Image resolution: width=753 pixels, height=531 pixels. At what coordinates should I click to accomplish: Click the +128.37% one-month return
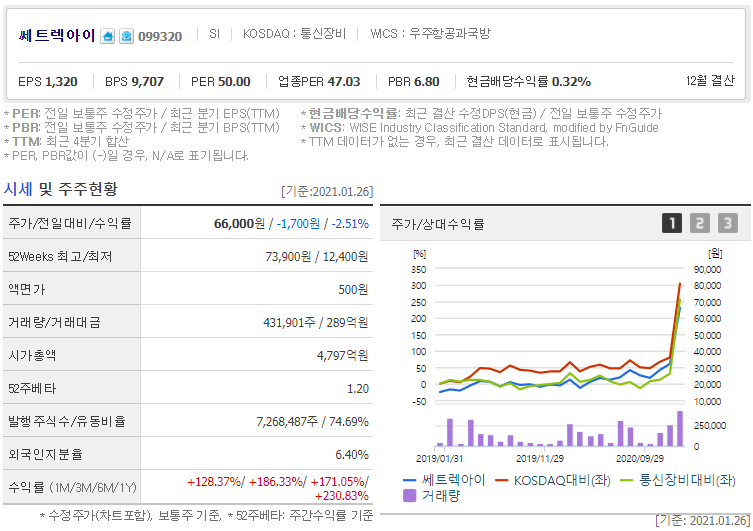coord(214,482)
